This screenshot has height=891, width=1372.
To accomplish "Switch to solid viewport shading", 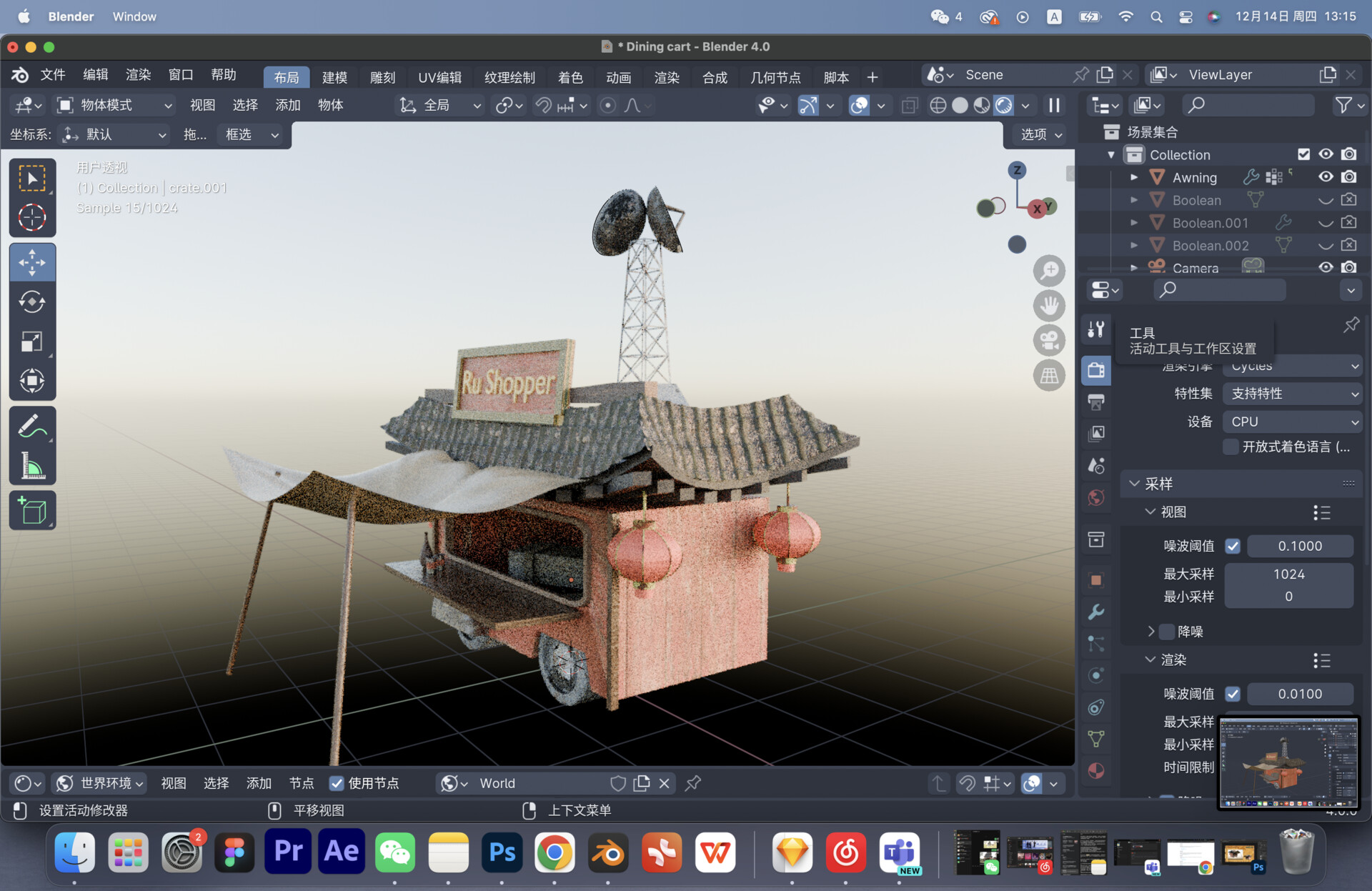I will click(x=960, y=106).
